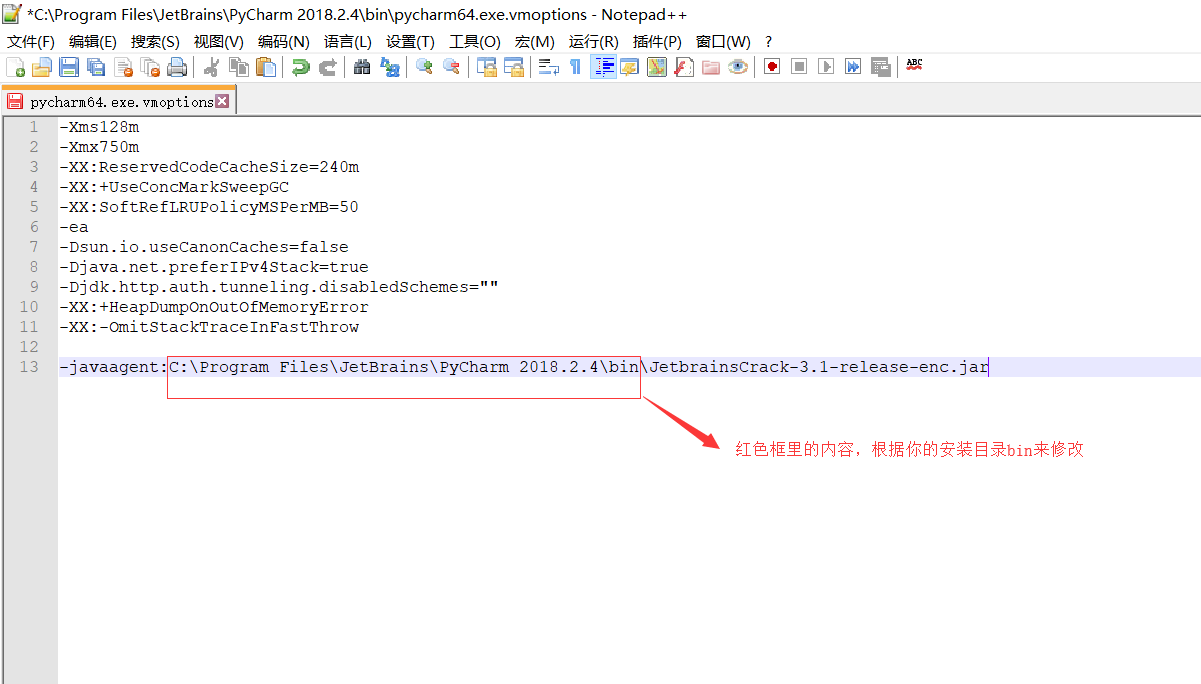Click the Close document toolbar icon
The width and height of the screenshot is (1201, 684).
tap(123, 67)
